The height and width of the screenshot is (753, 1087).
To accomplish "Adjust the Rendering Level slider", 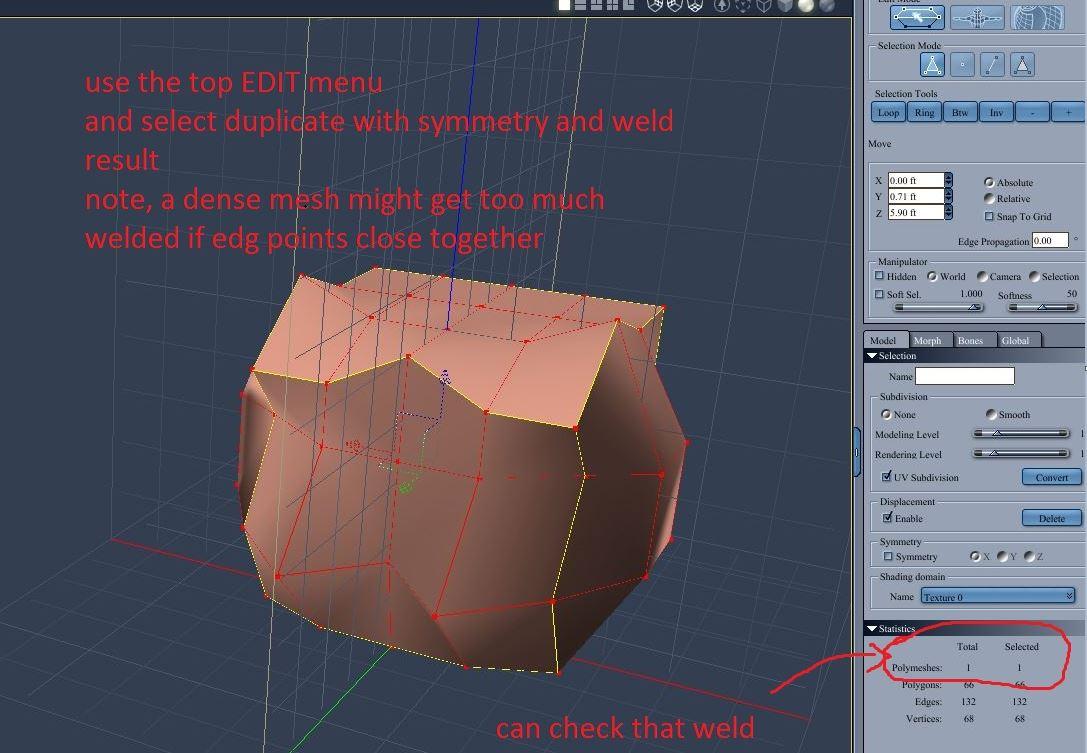I will click(1020, 453).
